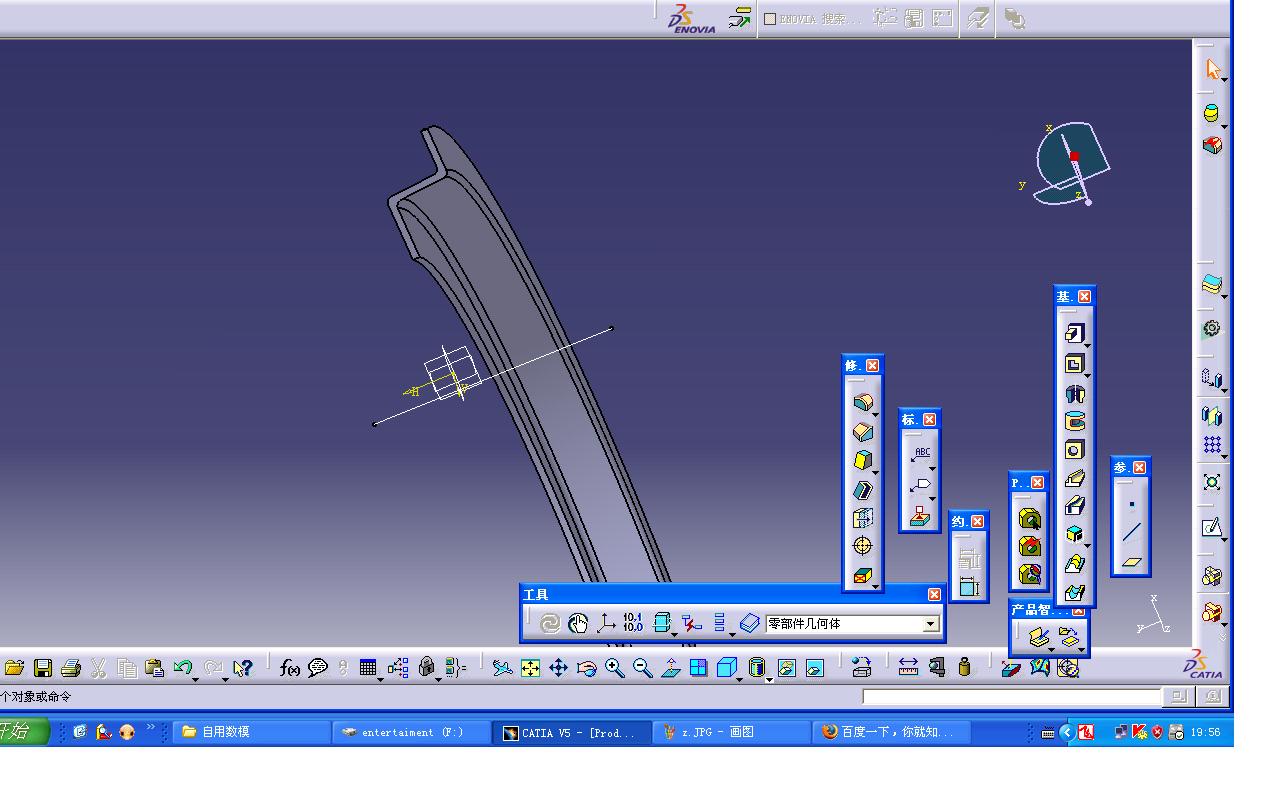Create a reference Plane
1280x800 pixels.
click(x=1131, y=562)
